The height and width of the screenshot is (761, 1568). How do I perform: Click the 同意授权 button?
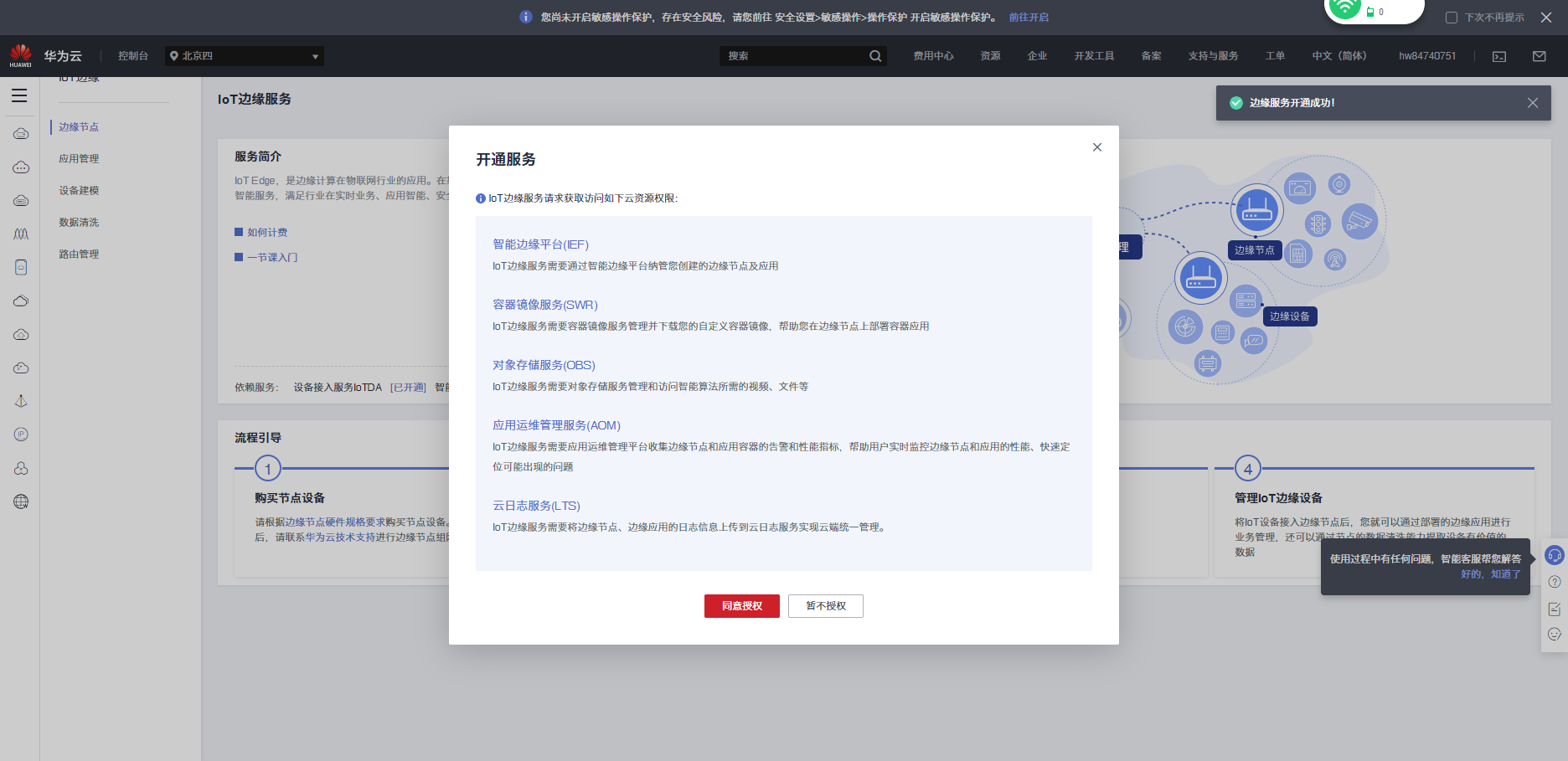coord(742,606)
